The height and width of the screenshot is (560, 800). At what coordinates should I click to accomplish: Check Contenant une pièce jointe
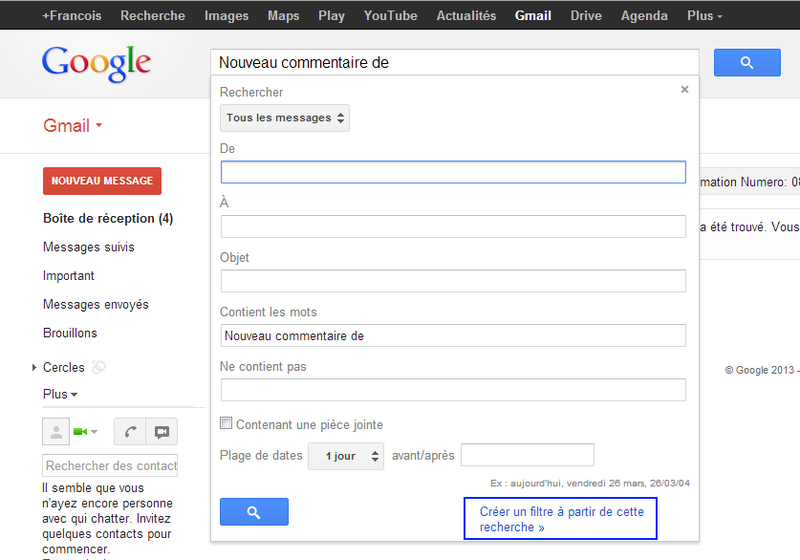pyautogui.click(x=226, y=423)
